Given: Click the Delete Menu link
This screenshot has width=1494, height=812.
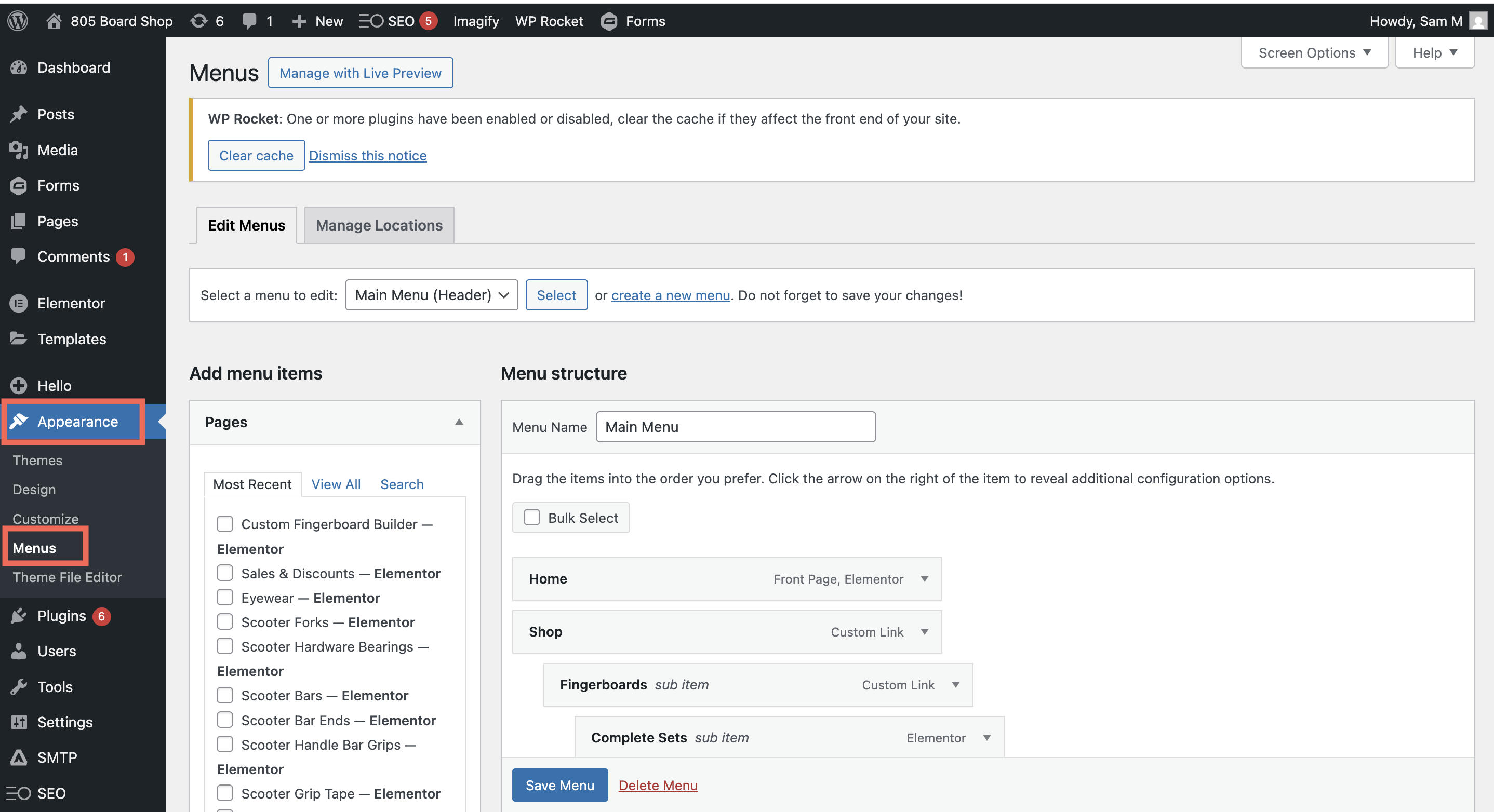Looking at the screenshot, I should coord(658,785).
